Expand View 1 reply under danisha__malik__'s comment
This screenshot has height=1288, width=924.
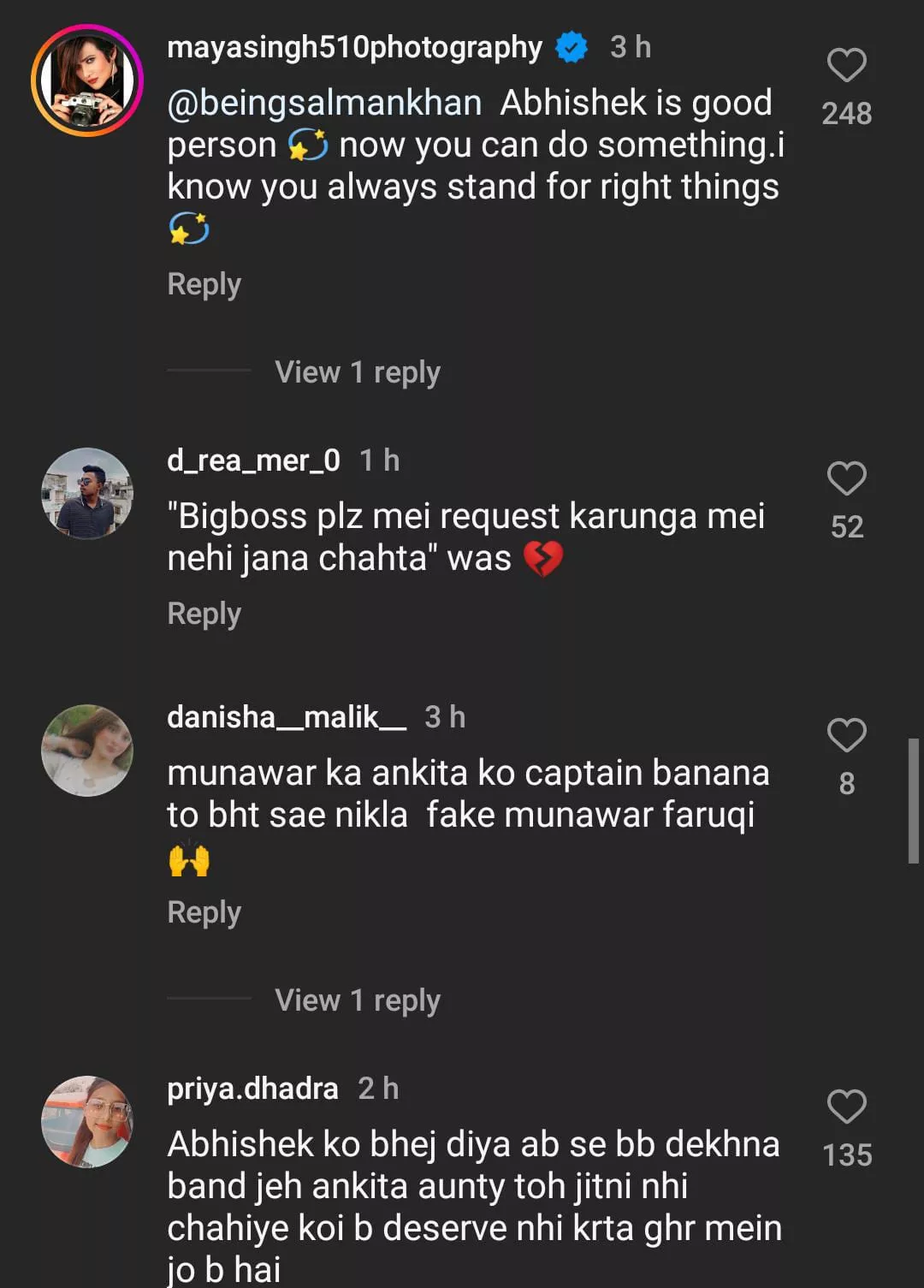tap(357, 1000)
